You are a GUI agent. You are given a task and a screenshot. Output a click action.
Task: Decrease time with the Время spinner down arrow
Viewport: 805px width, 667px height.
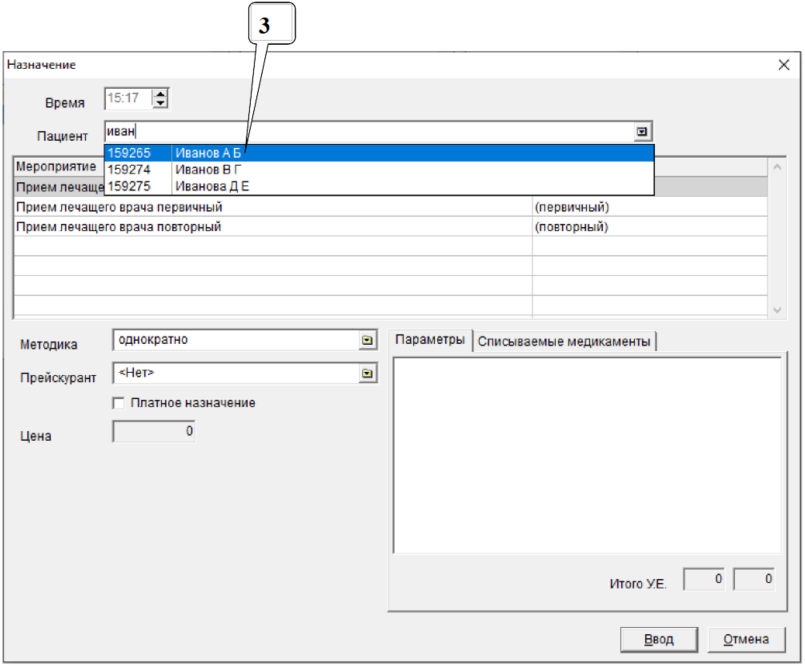160,103
